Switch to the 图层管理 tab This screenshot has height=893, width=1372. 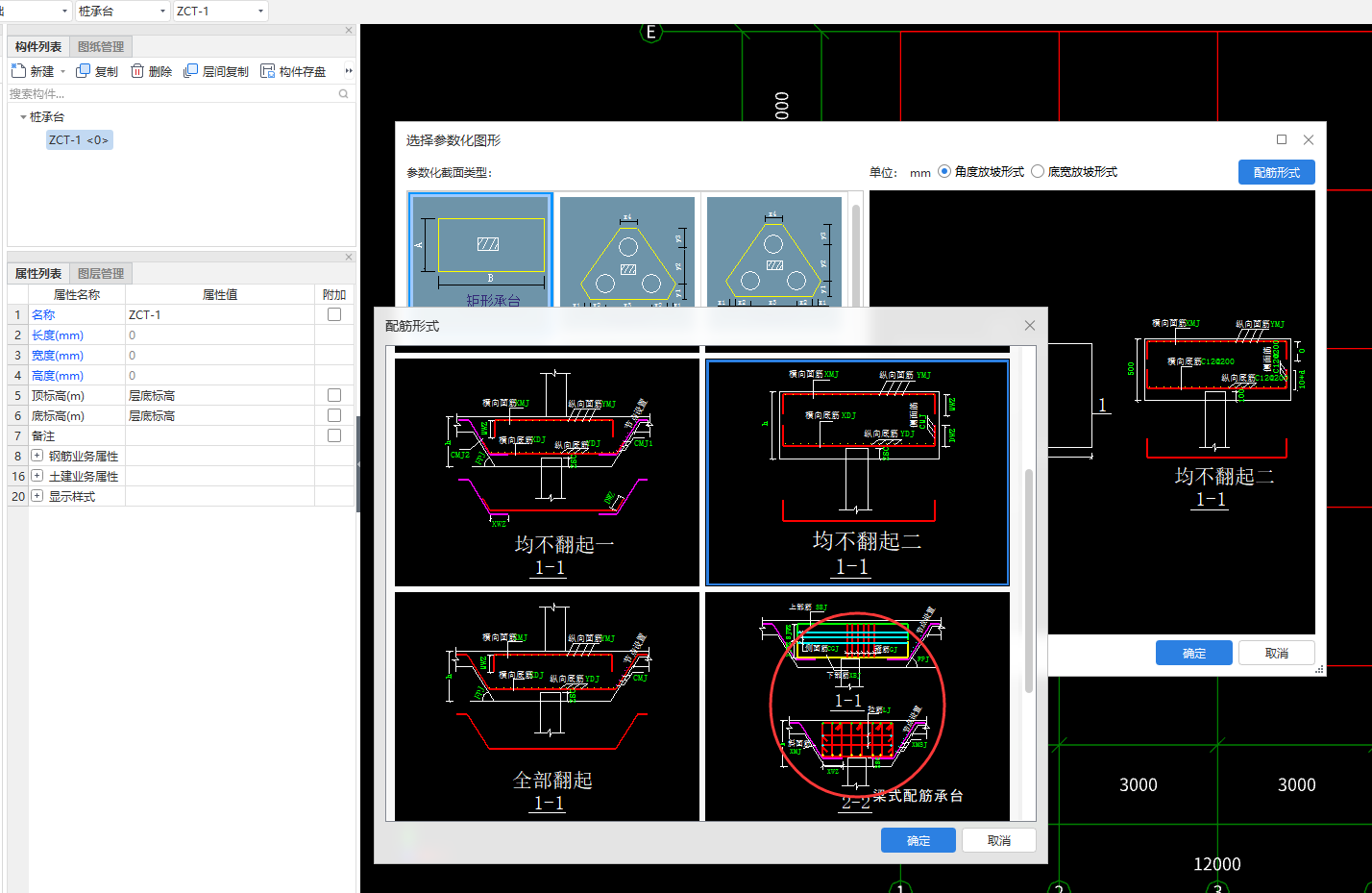click(x=101, y=273)
